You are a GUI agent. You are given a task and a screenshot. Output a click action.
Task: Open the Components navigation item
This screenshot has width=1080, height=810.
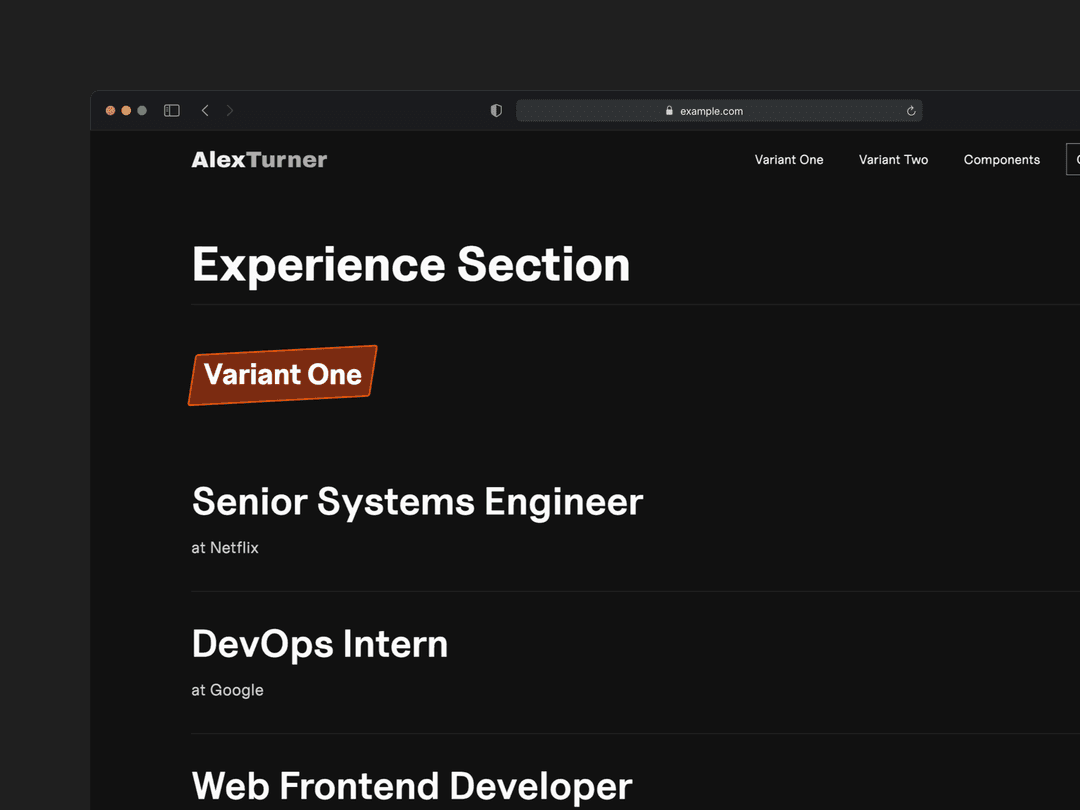coord(1002,160)
